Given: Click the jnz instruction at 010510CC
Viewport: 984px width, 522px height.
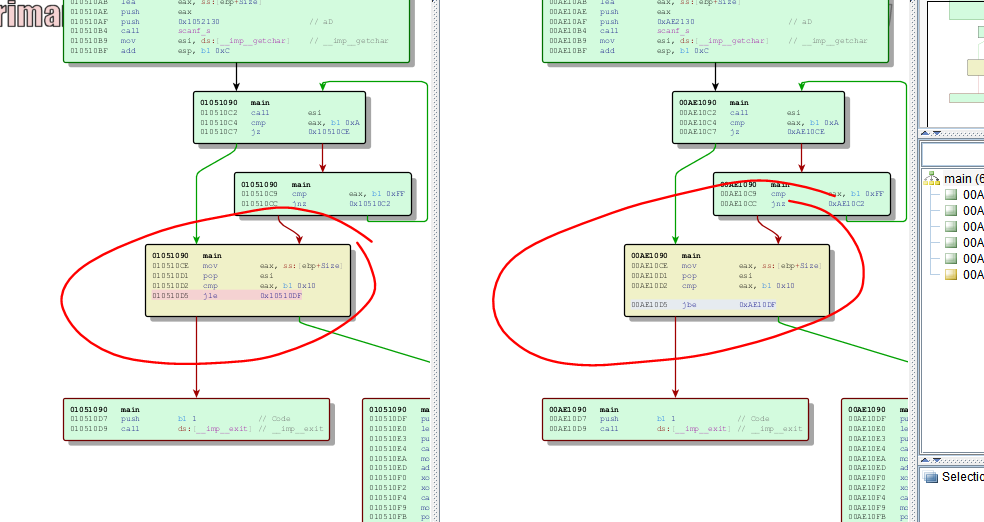Looking at the screenshot, I should (300, 203).
